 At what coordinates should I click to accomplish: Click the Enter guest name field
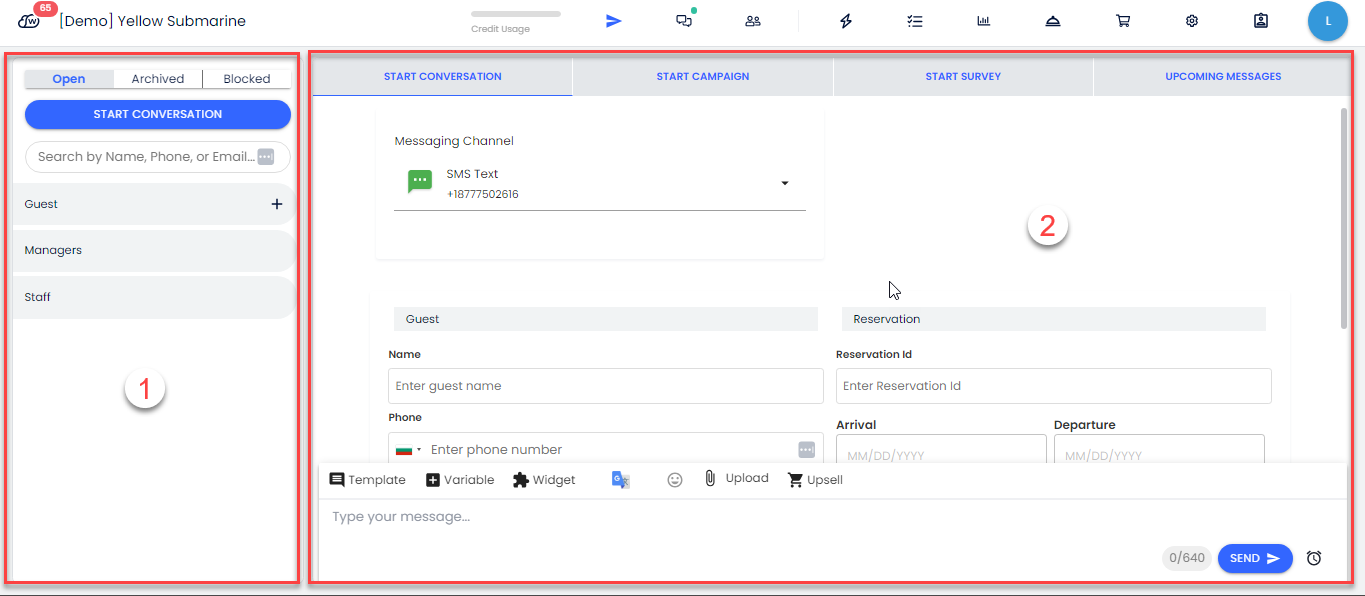pyautogui.click(x=605, y=386)
